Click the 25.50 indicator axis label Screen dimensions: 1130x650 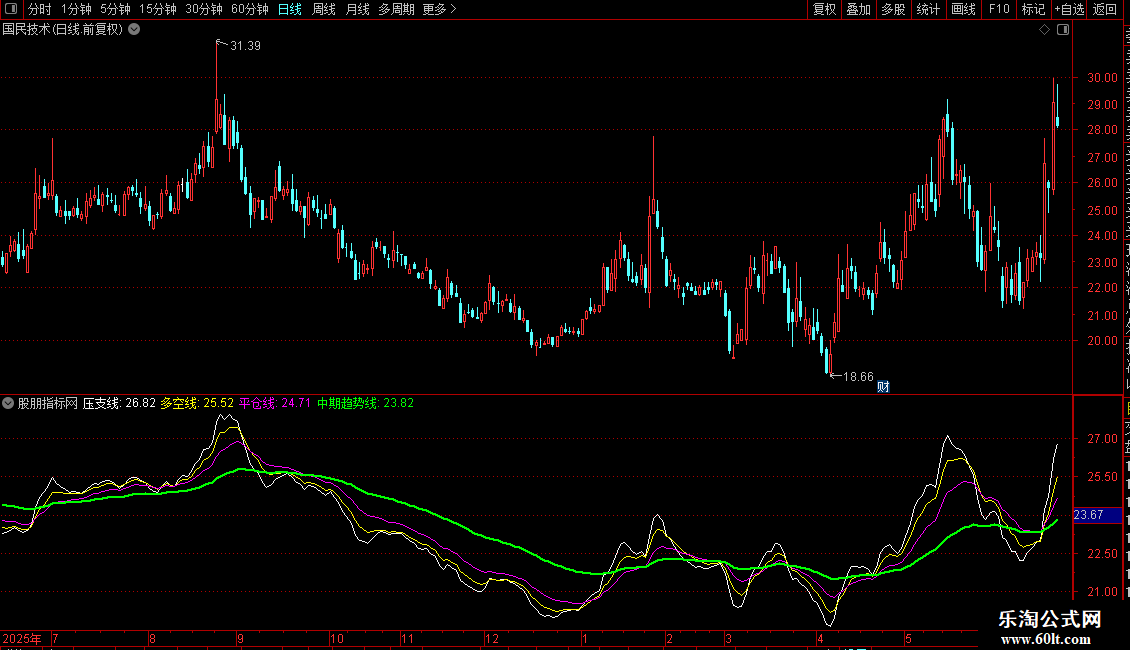1102,477
